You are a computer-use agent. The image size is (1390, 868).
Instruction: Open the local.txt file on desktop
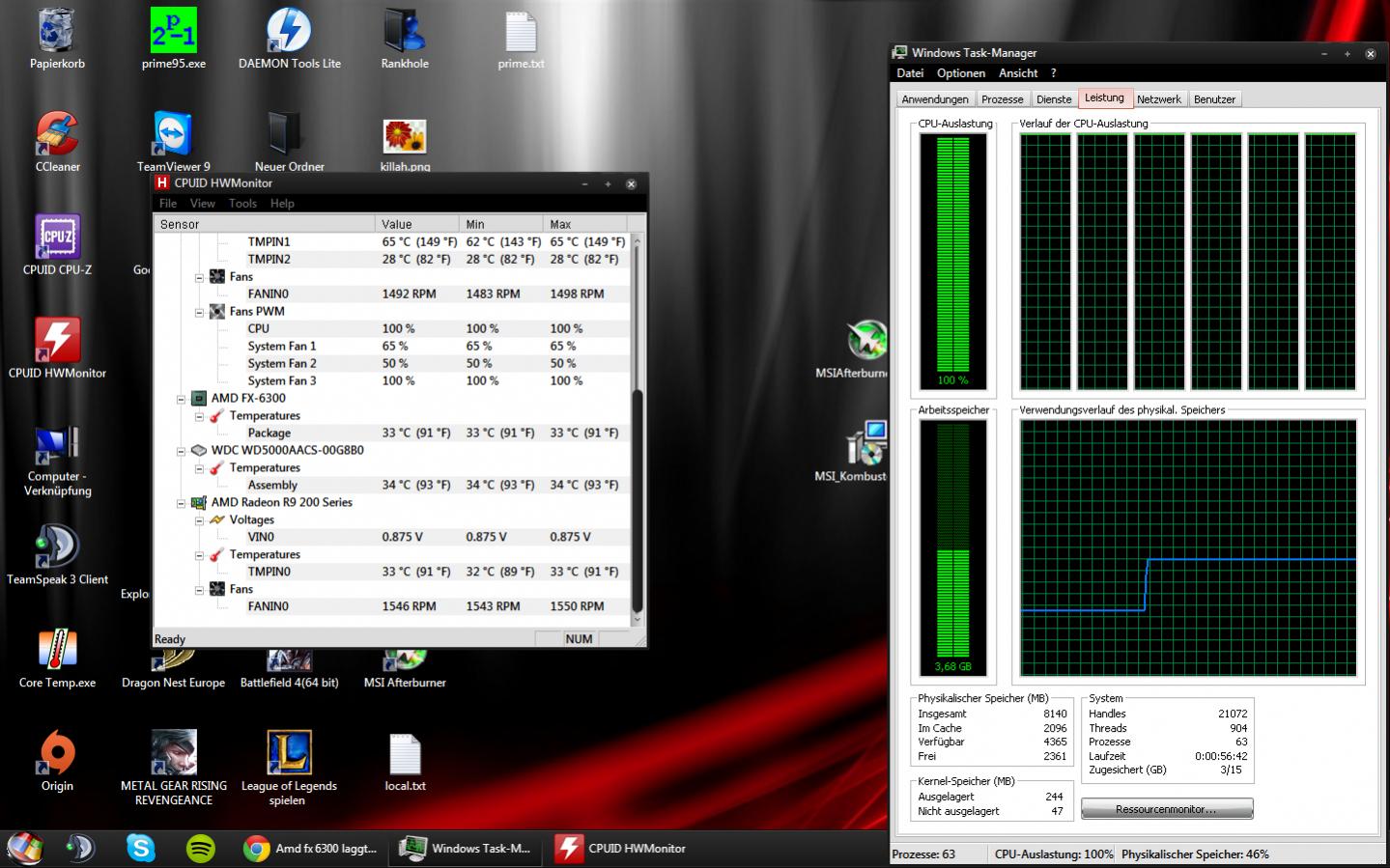click(405, 762)
